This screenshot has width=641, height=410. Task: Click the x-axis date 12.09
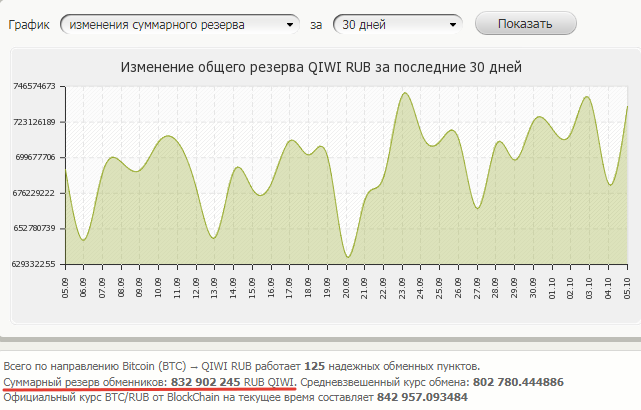point(195,288)
